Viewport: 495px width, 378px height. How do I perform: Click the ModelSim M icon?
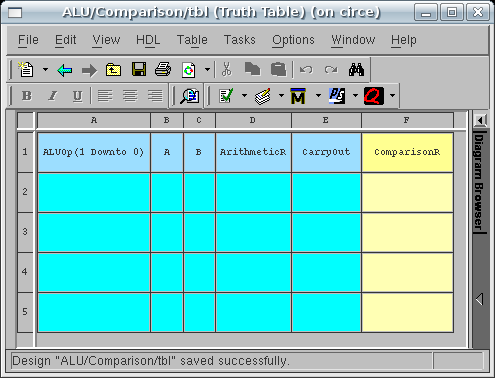(298, 96)
